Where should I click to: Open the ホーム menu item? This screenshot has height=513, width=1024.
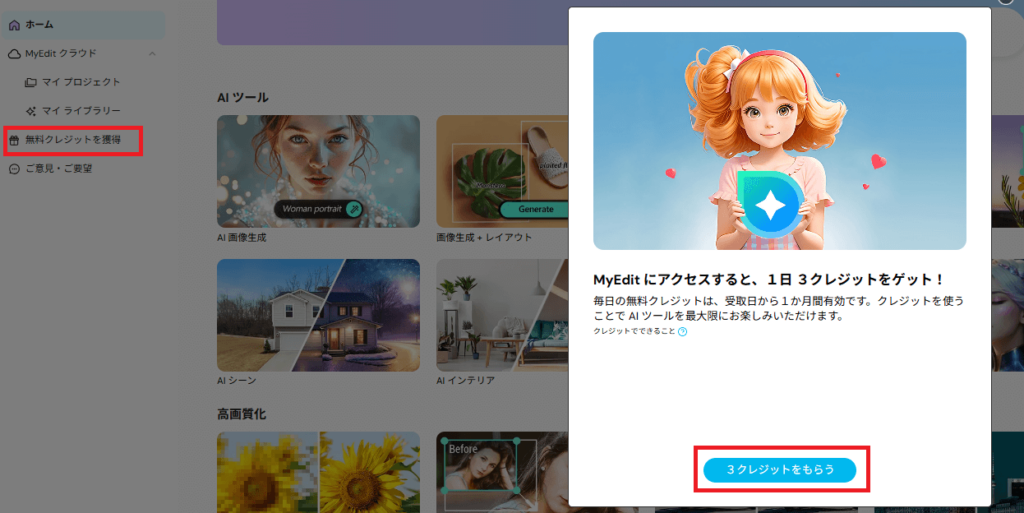pos(40,24)
